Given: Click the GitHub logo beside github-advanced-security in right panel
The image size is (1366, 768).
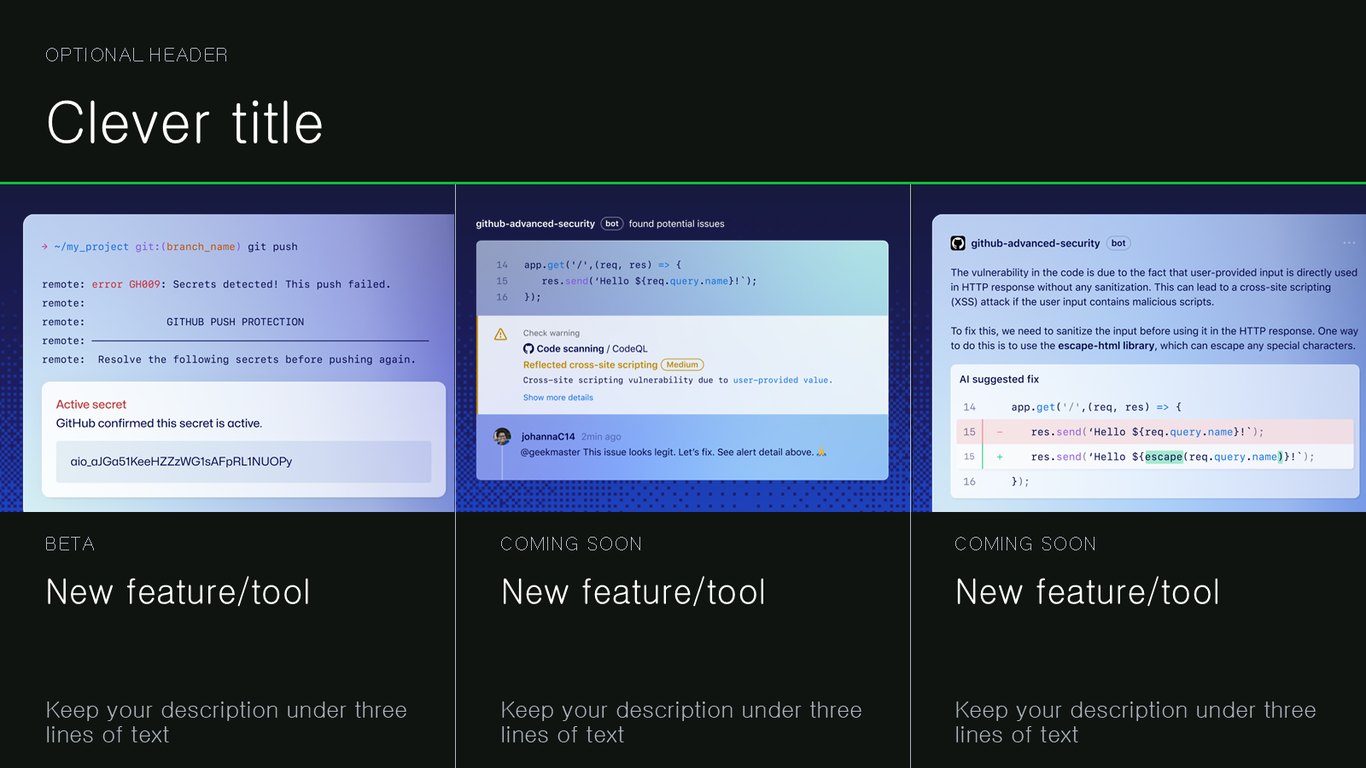Looking at the screenshot, I should [957, 243].
